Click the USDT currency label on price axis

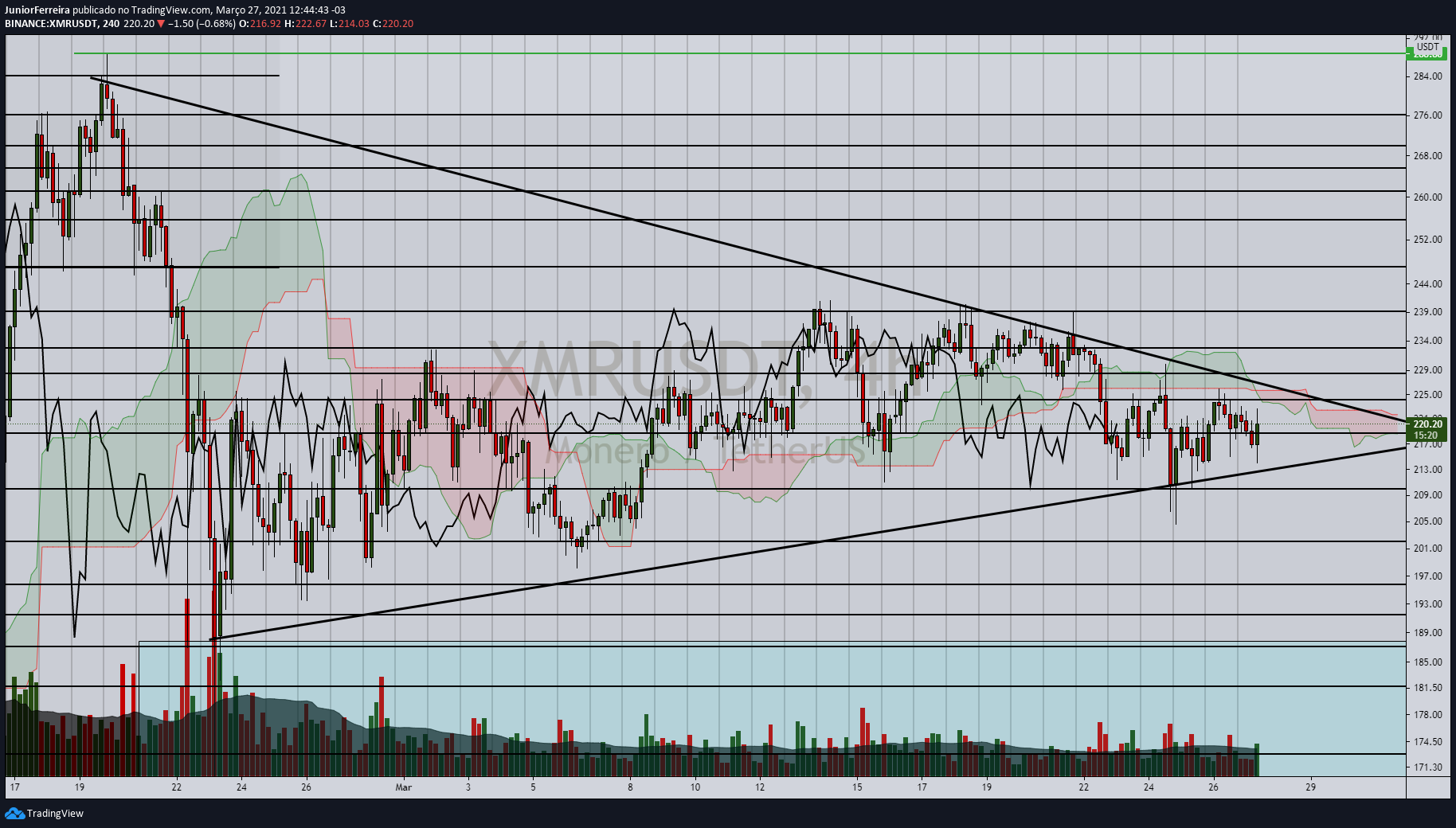[x=1427, y=47]
